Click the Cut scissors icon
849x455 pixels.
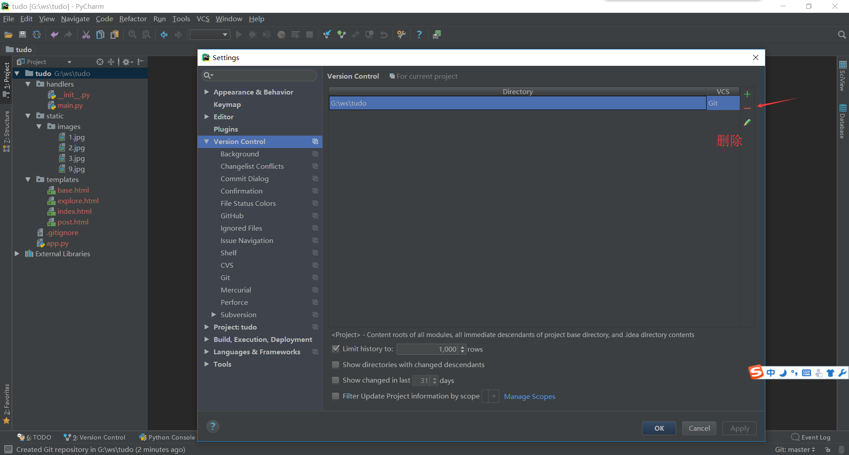86,35
